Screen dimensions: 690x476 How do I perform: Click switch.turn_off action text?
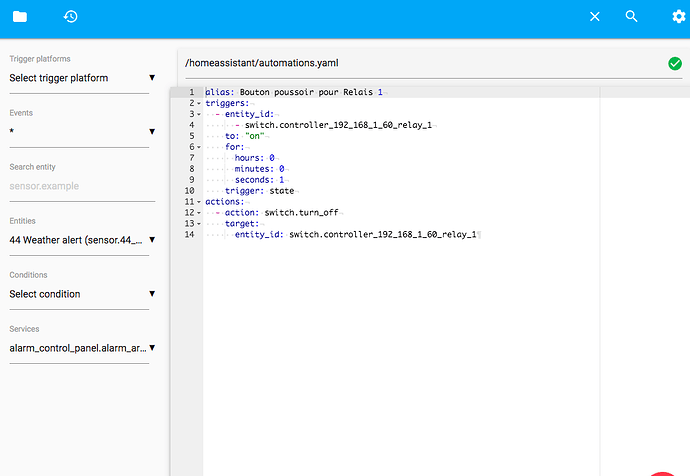click(x=301, y=212)
